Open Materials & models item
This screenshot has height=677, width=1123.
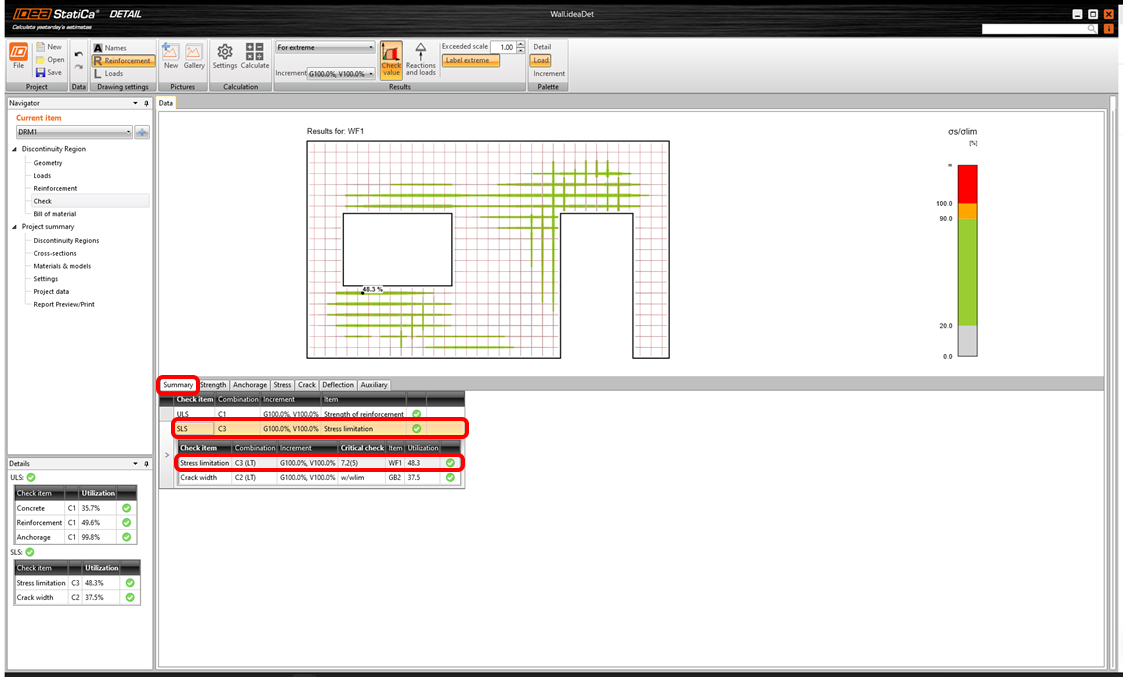[62, 266]
